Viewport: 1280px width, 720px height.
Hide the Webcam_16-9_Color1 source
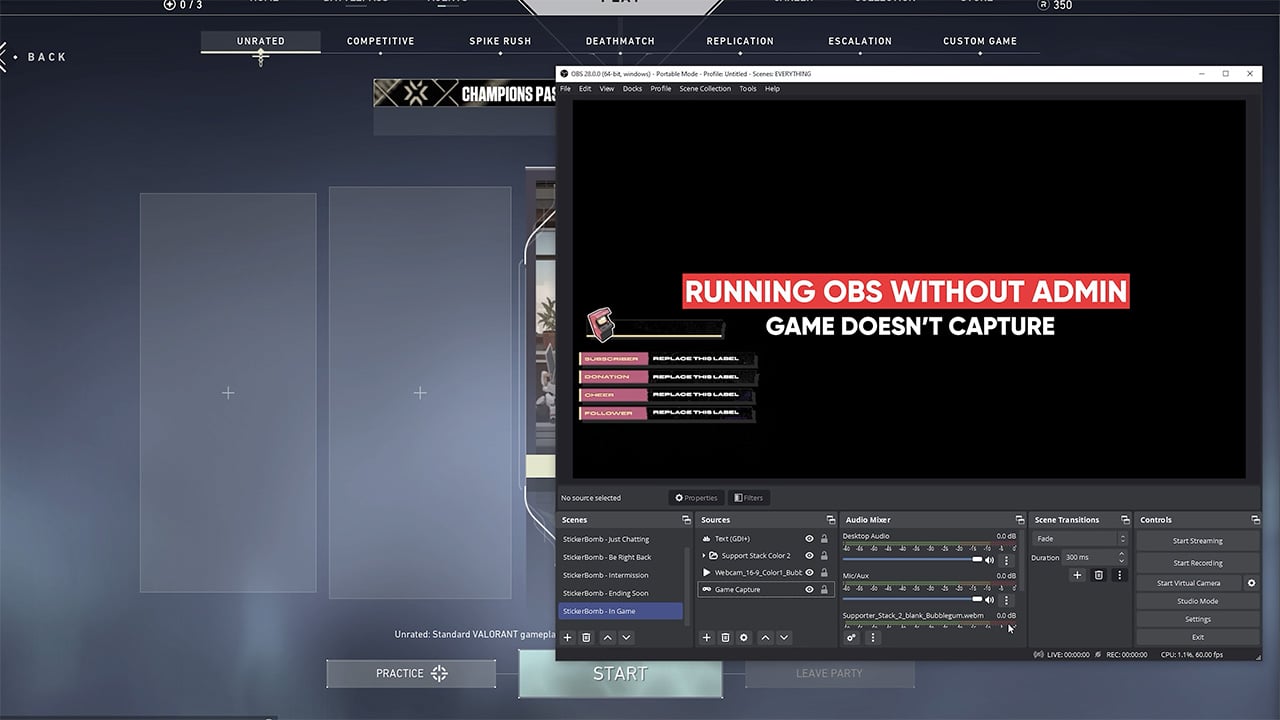tap(809, 573)
